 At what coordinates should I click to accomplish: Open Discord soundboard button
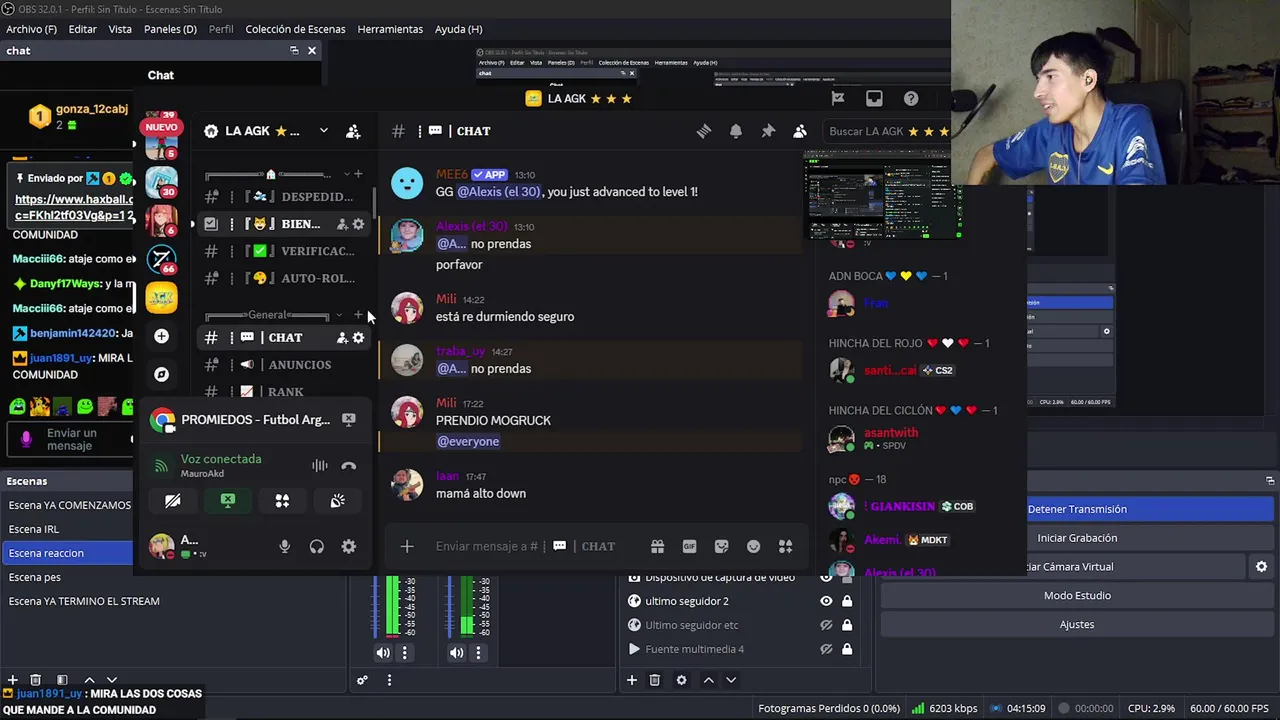[x=338, y=501]
